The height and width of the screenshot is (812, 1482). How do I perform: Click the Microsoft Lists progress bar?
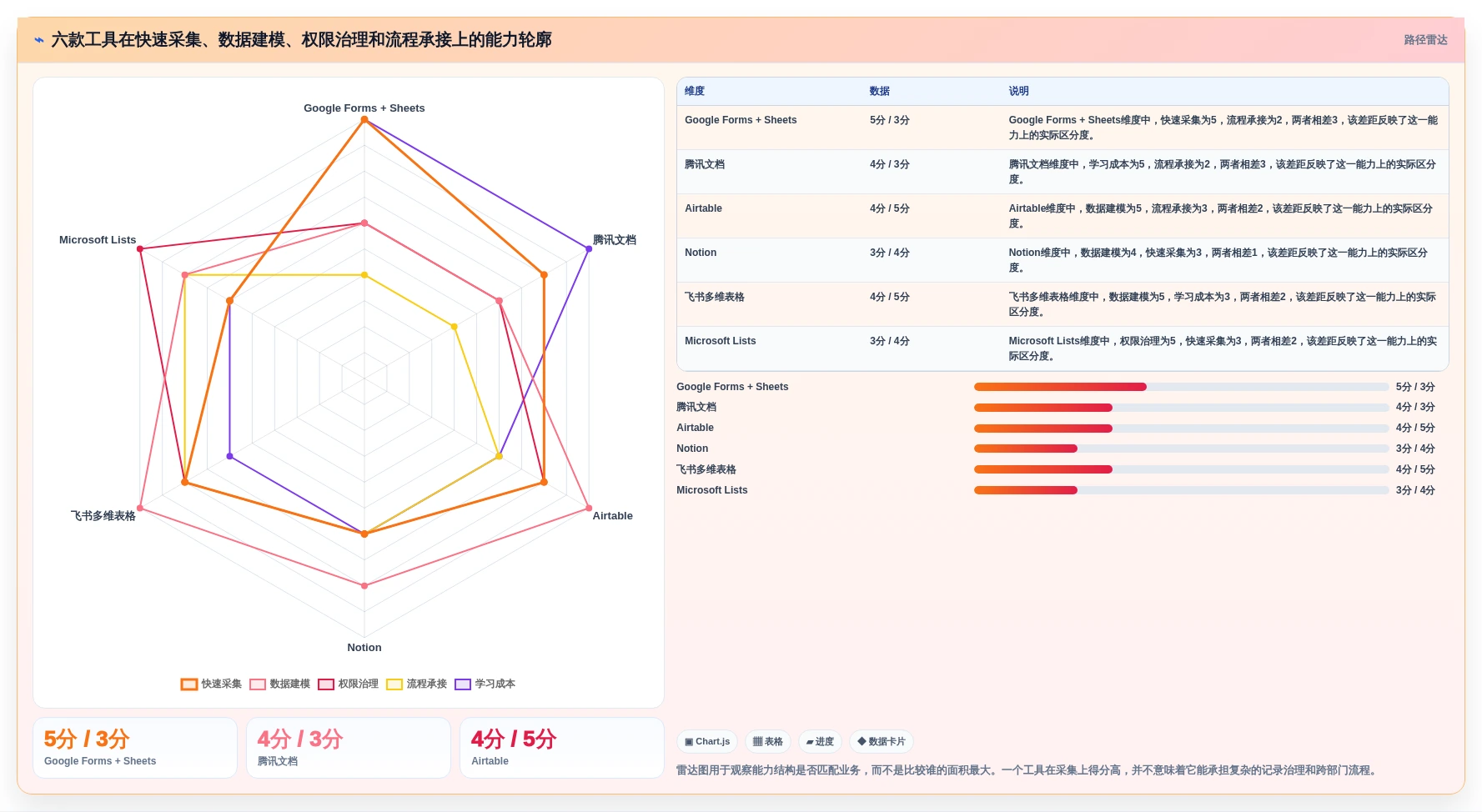[x=1182, y=490]
